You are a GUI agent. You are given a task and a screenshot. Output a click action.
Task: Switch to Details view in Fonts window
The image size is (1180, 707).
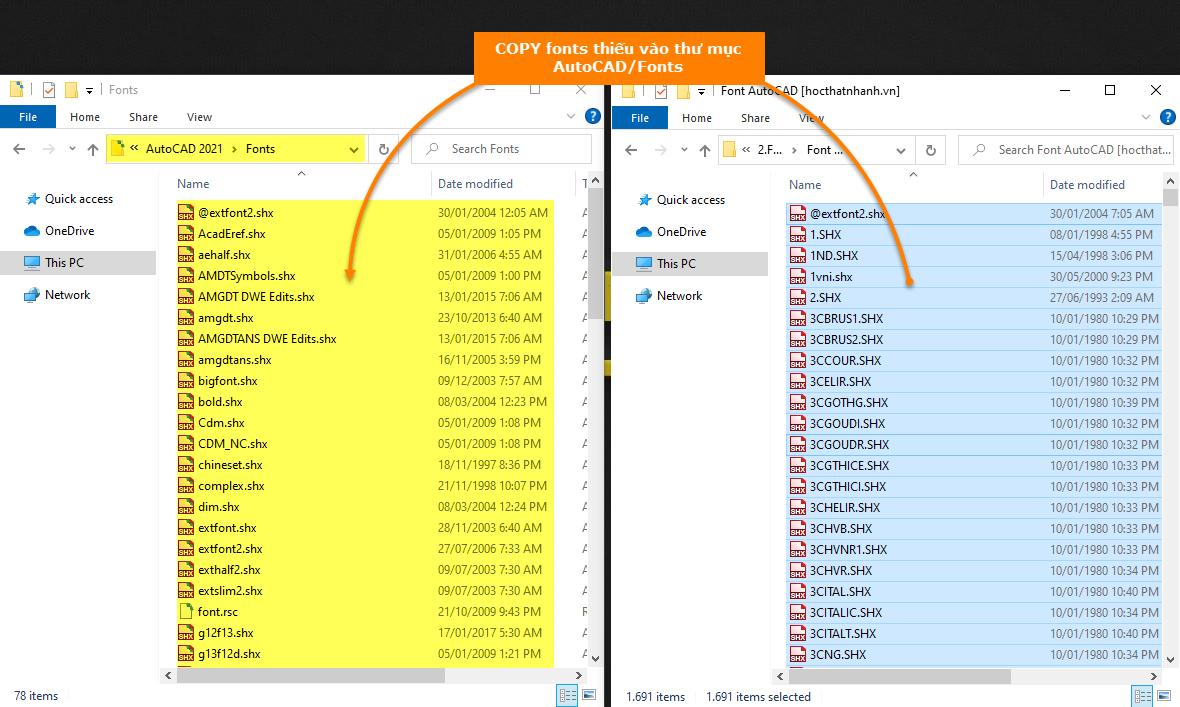click(x=567, y=696)
